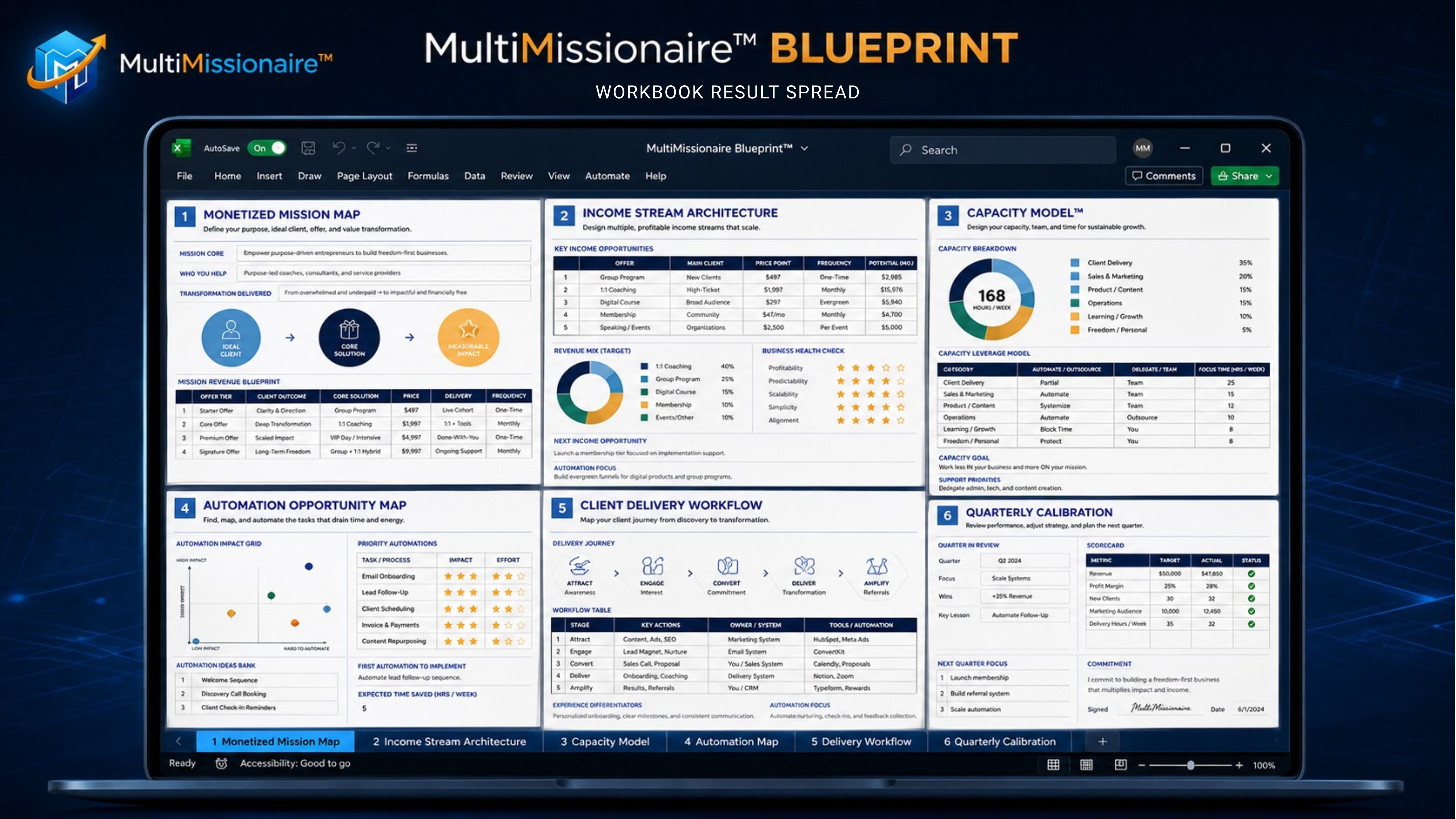This screenshot has width=1456, height=819.
Task: Open the Formulas ribbon tab
Action: pyautogui.click(x=428, y=176)
